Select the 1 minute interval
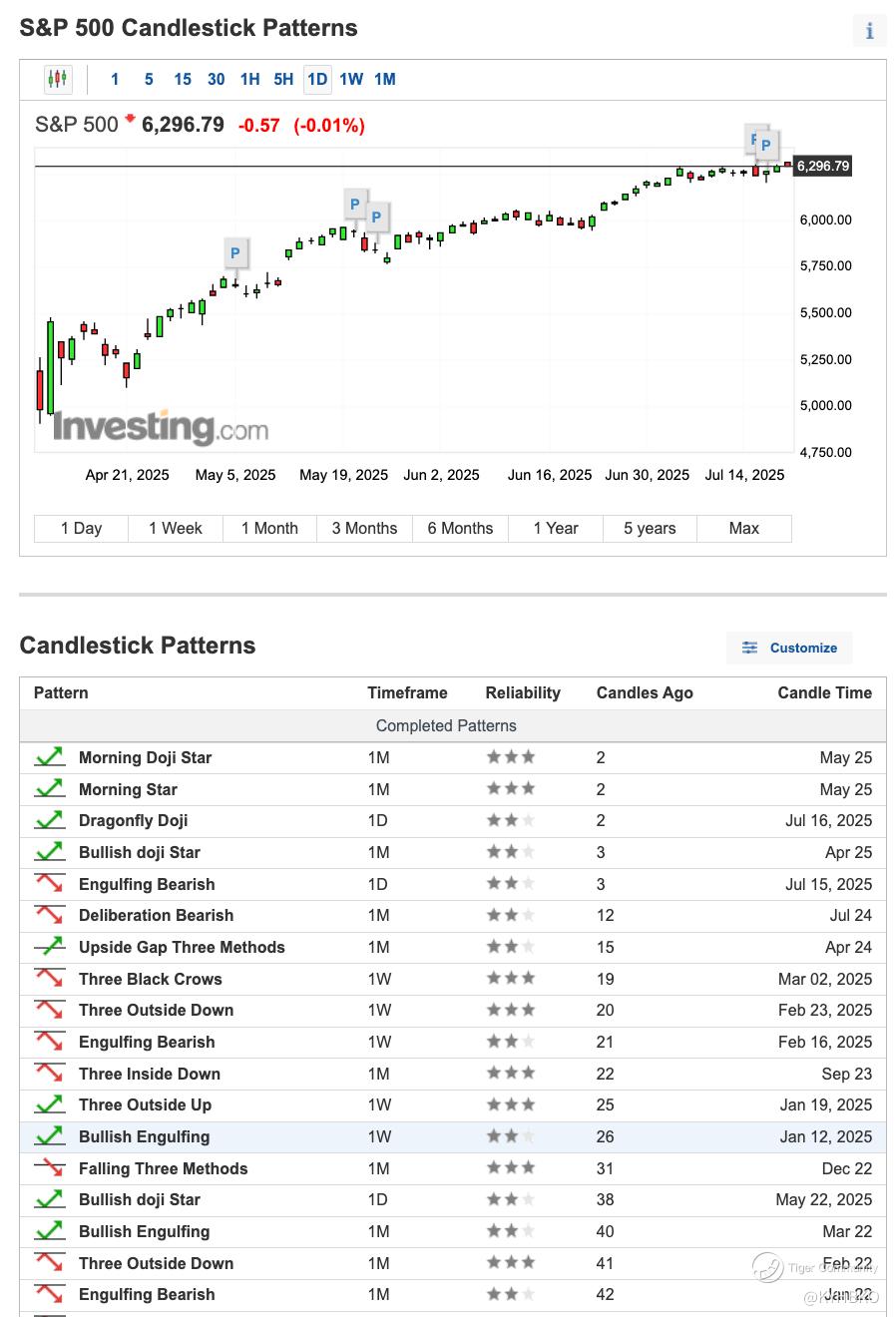Viewport: 896px width, 1317px height. click(115, 79)
